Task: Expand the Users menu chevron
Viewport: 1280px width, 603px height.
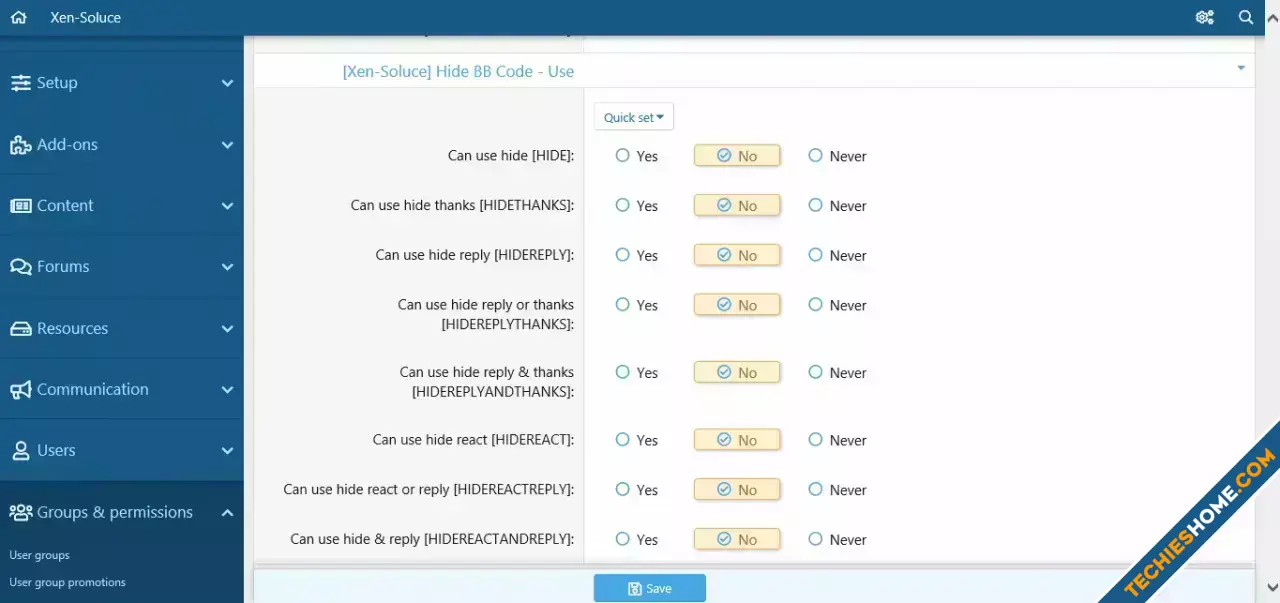Action: coord(227,451)
